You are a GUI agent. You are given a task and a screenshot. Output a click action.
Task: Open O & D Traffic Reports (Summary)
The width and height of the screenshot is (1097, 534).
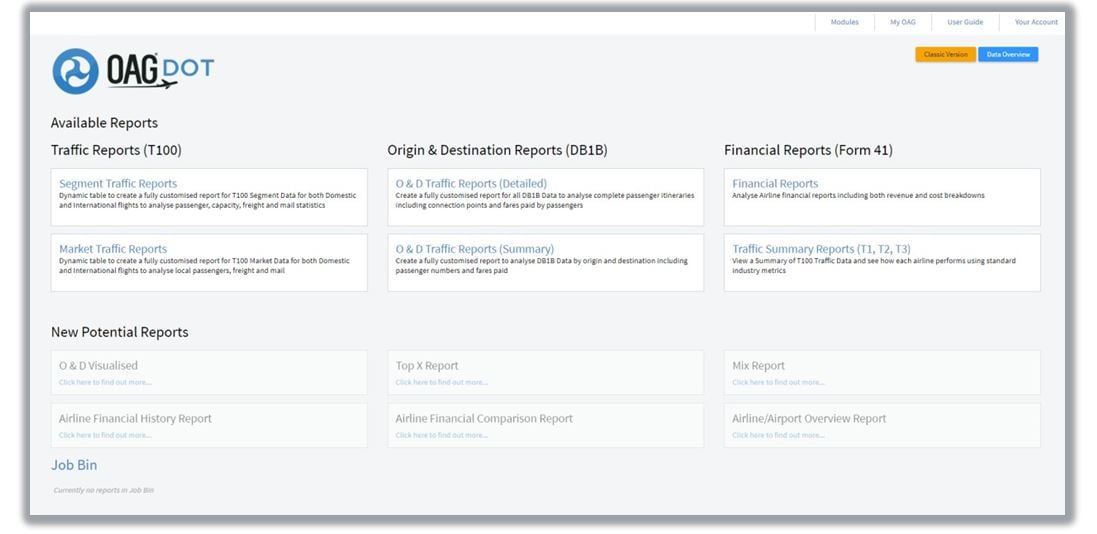(x=474, y=249)
